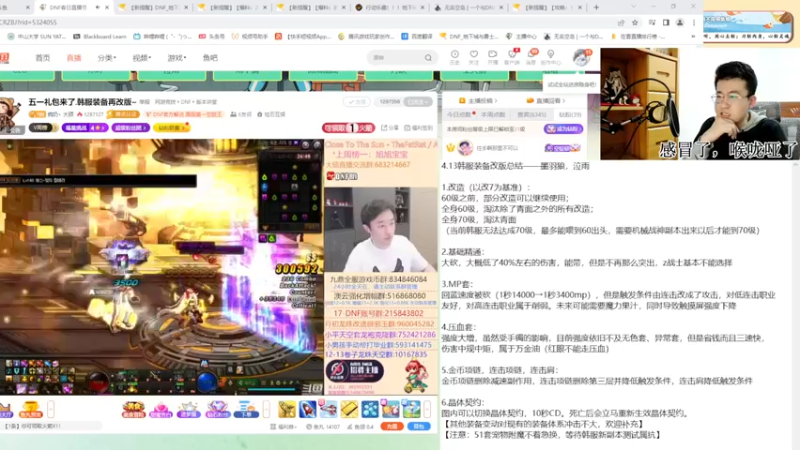The height and width of the screenshot is (450, 800).
Task: Open Chrome three-dot menu
Action: pyautogui.click(x=694, y=22)
